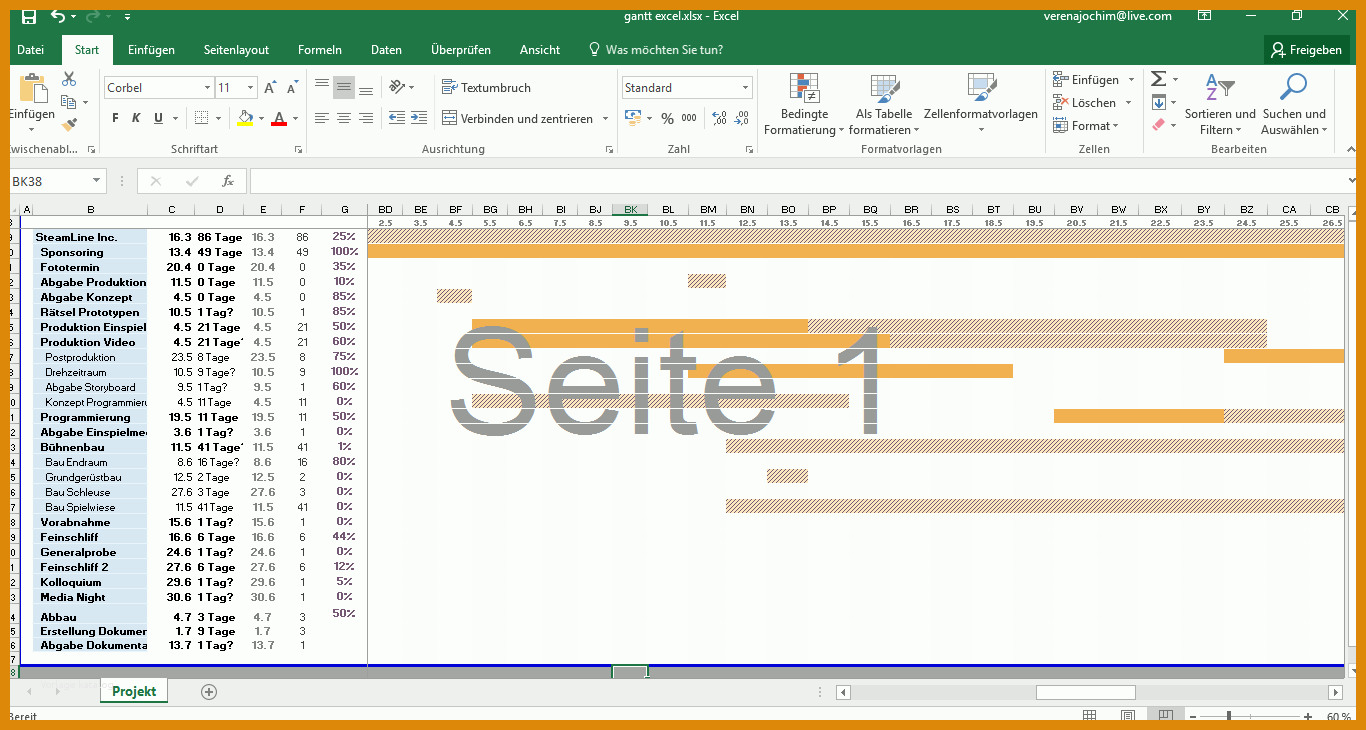This screenshot has height=730, width=1366.
Task: Cut selection with the scissors icon
Action: tap(69, 79)
